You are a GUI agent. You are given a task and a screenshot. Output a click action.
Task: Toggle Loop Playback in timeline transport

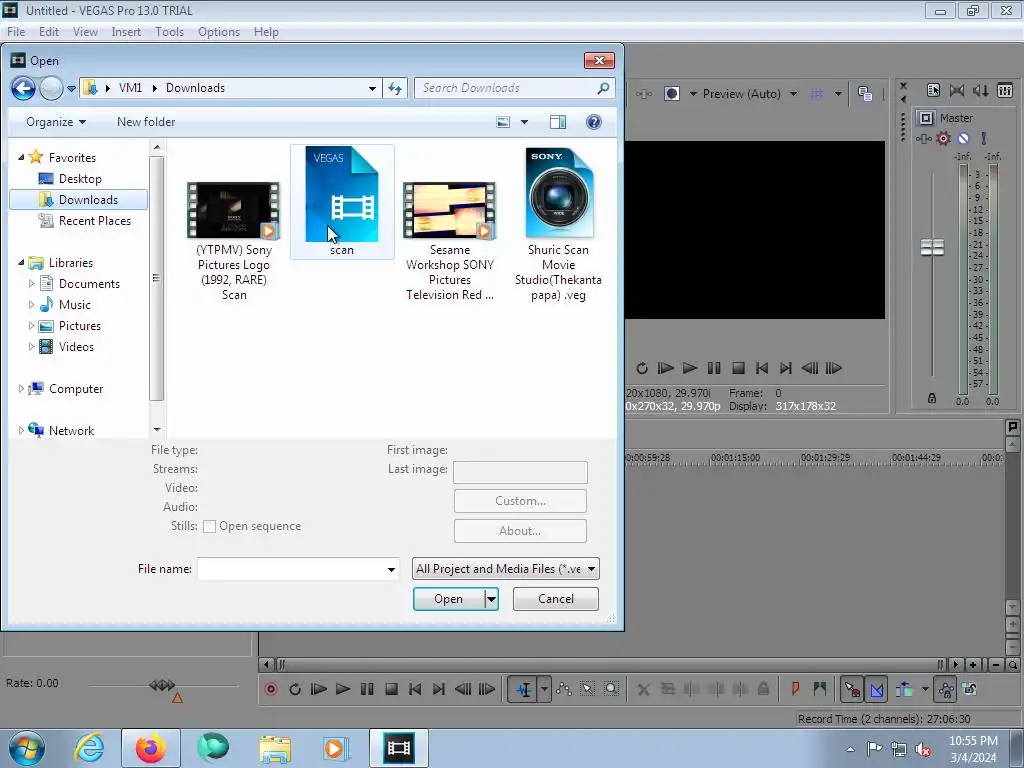[x=295, y=689]
